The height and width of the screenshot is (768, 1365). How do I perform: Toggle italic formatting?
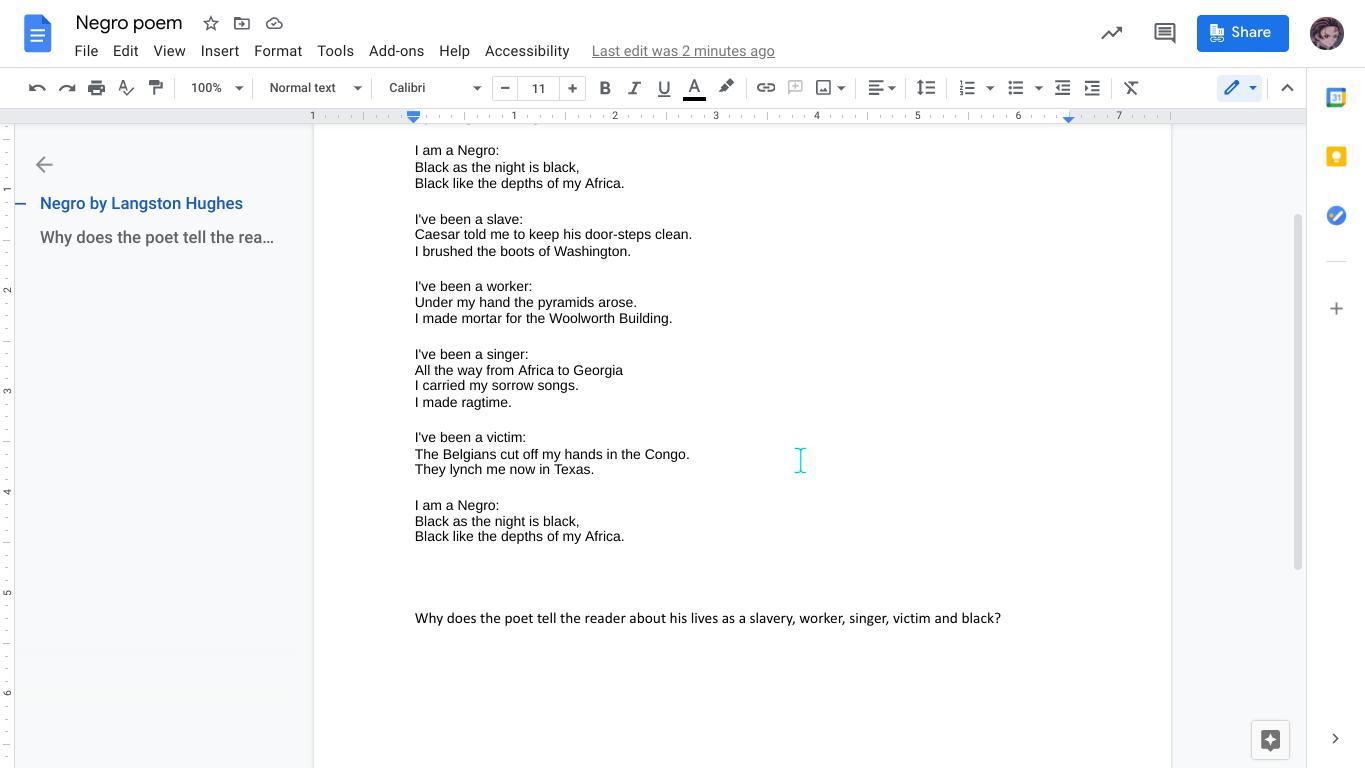[634, 88]
